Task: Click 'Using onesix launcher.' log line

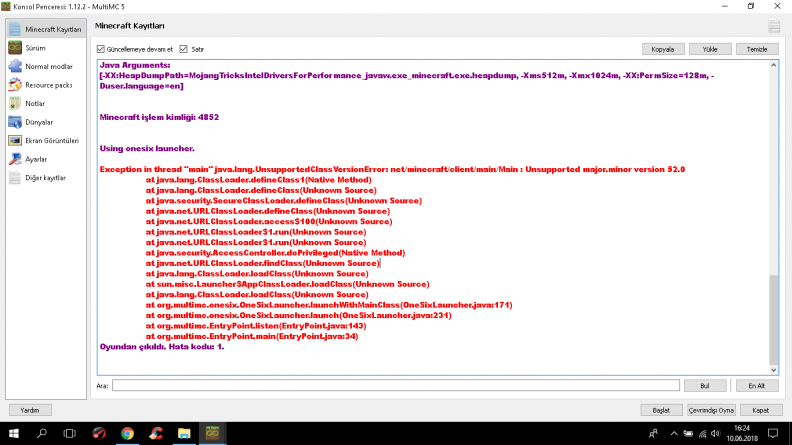Action: (147, 149)
